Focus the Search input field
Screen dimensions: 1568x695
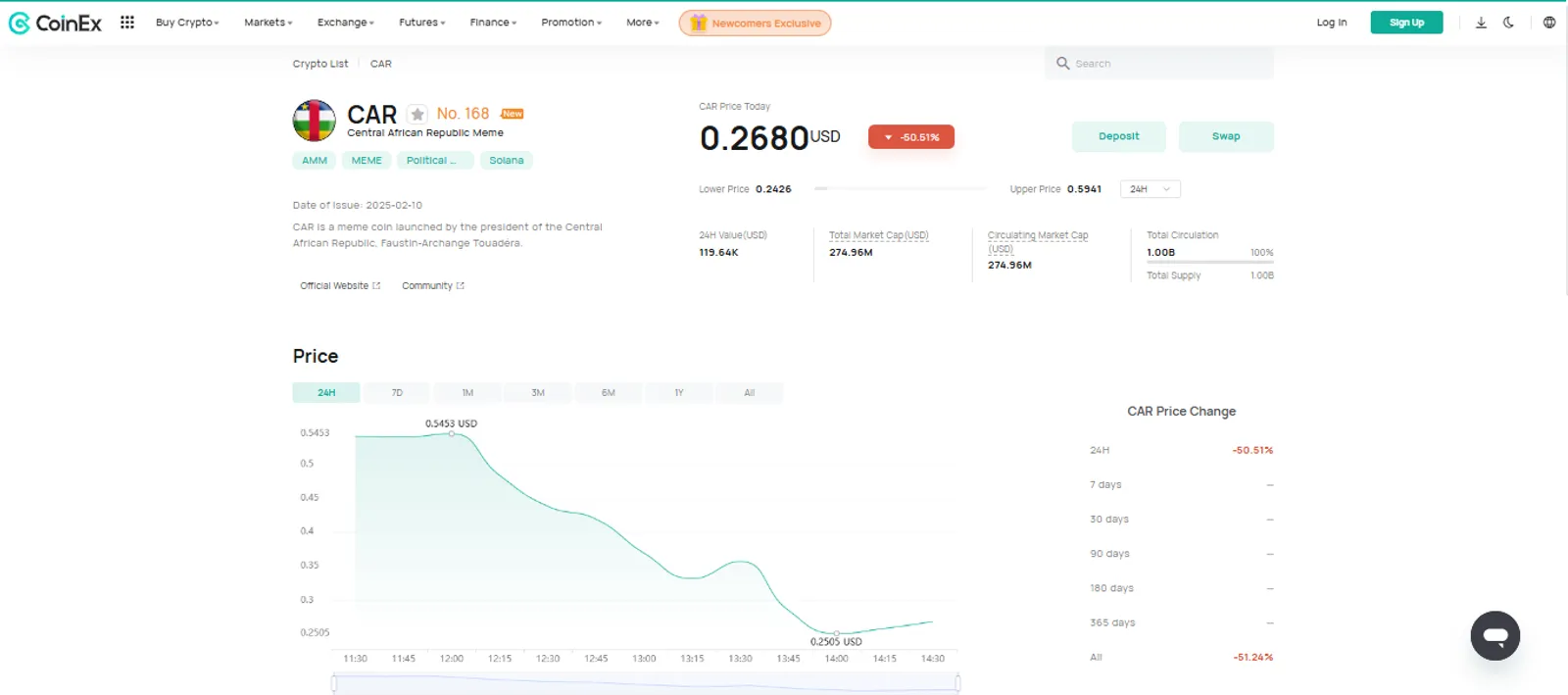[1159, 64]
